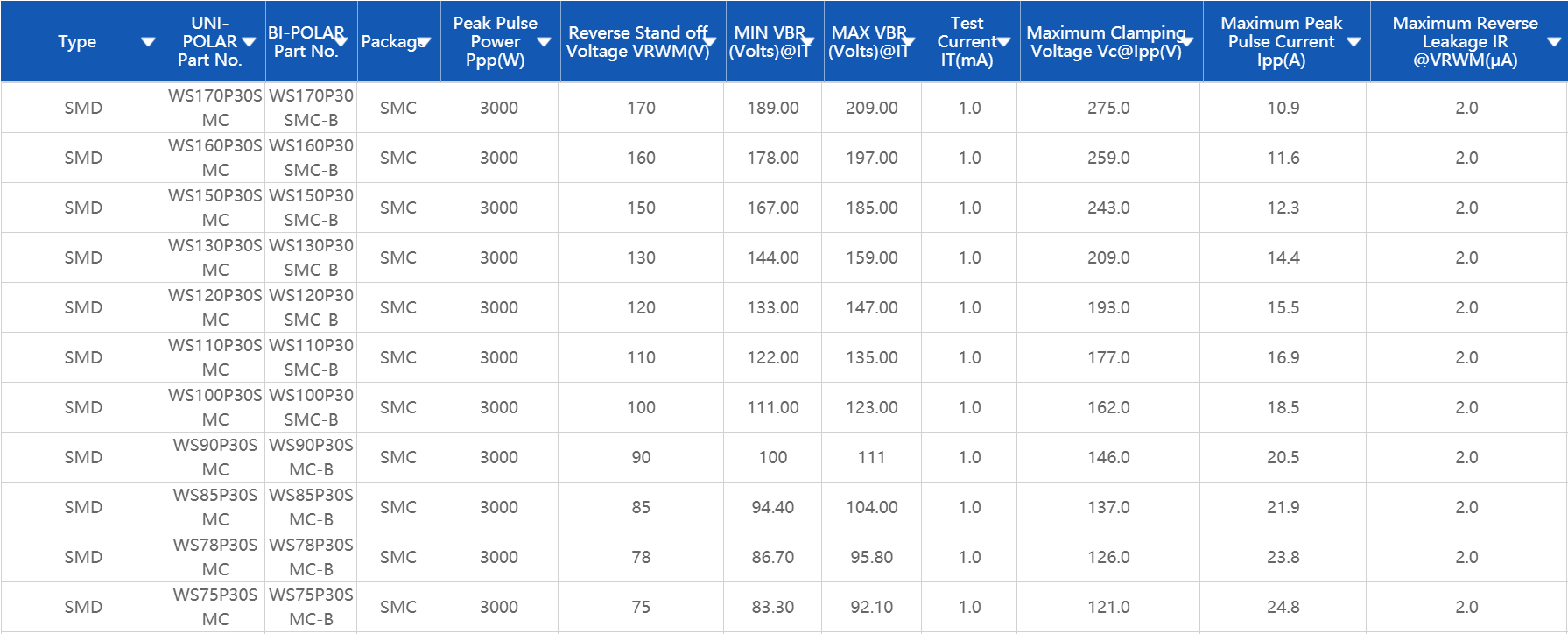The height and width of the screenshot is (634, 1568).
Task: Click bi-polar part WS110P30SMC-B
Action: 311,357
